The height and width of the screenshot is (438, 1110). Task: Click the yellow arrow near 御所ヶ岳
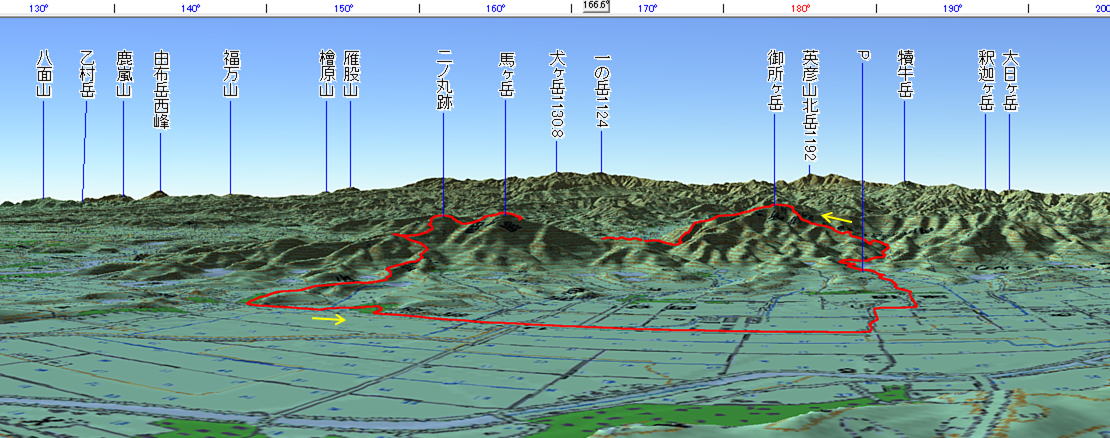tap(837, 216)
